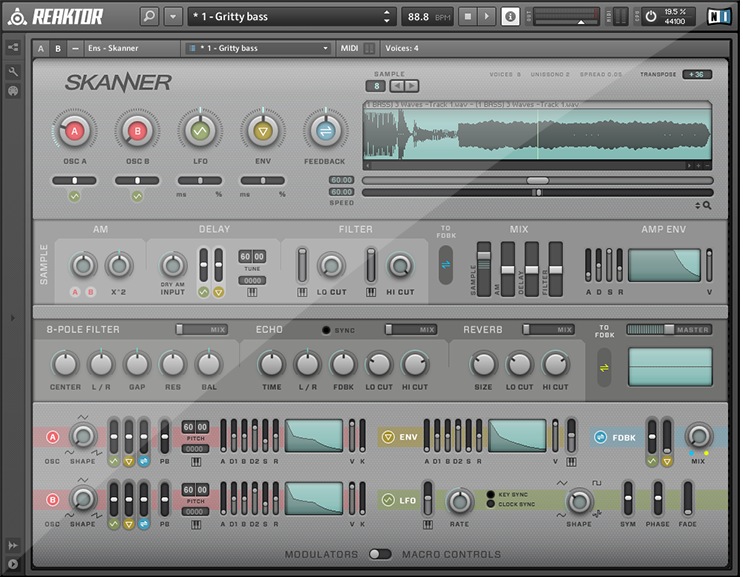
Task: Click the 8-pole filter RES knob
Action: 173,365
